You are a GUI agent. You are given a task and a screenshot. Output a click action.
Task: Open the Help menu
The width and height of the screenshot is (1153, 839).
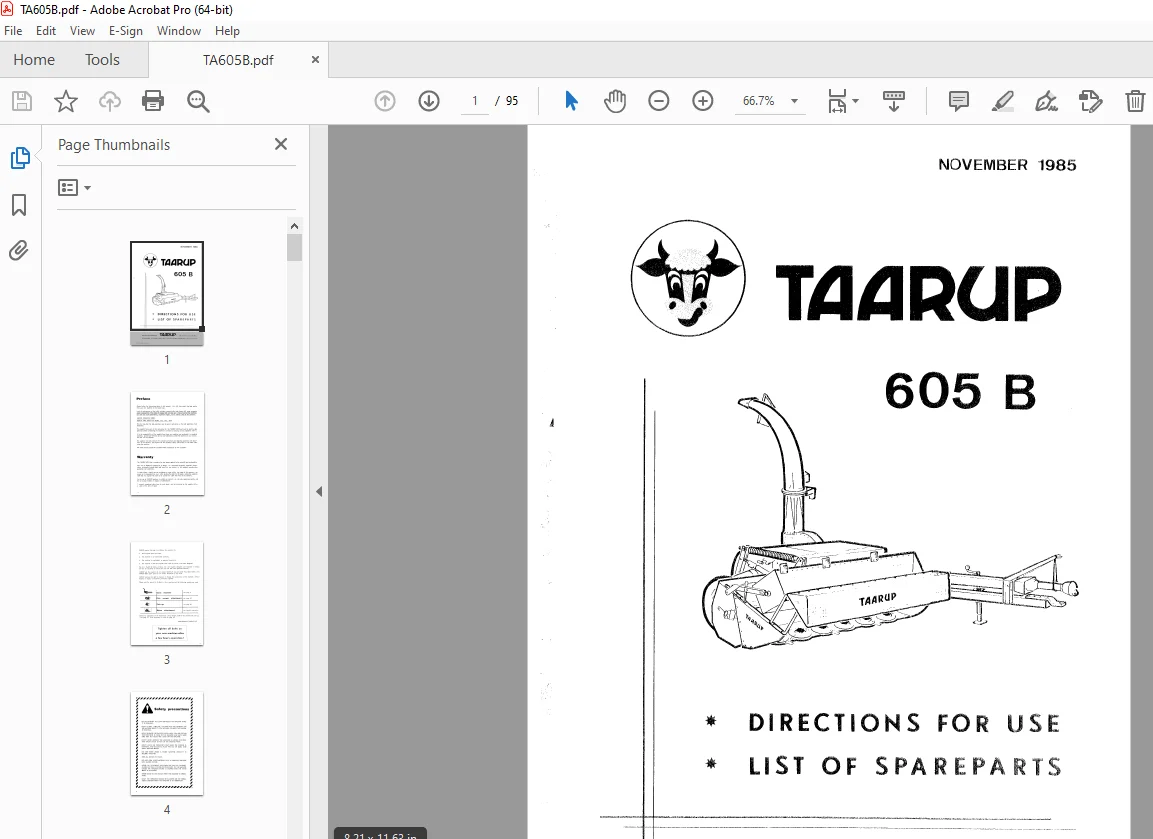tap(227, 31)
